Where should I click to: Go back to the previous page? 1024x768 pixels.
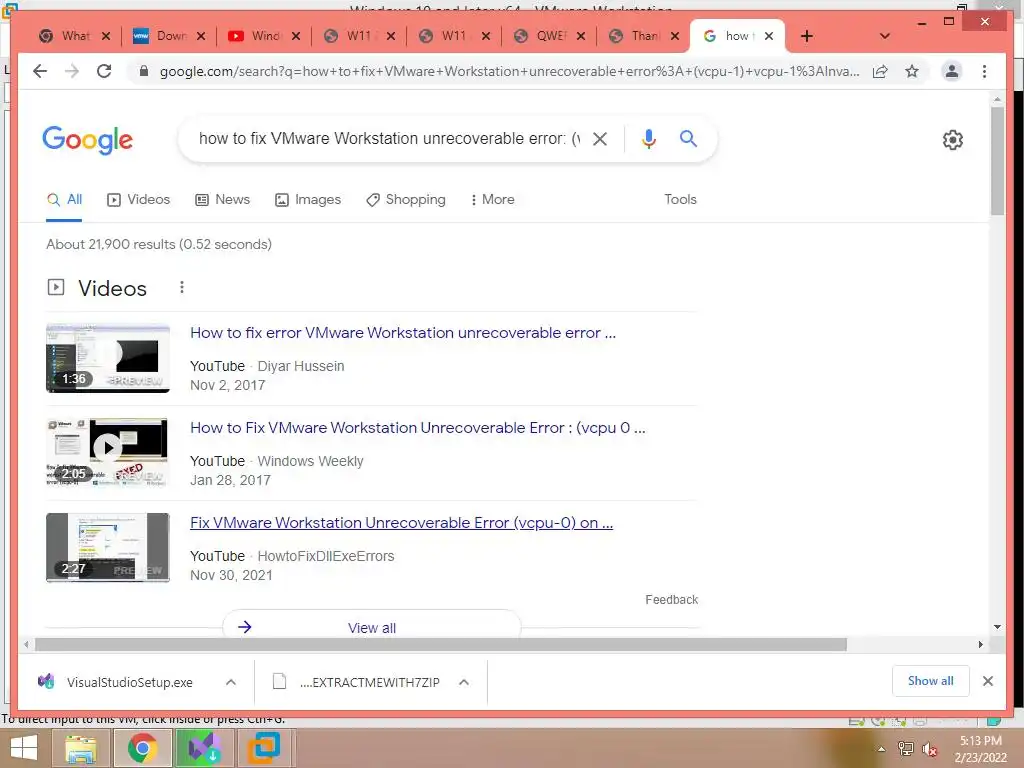[x=40, y=71]
